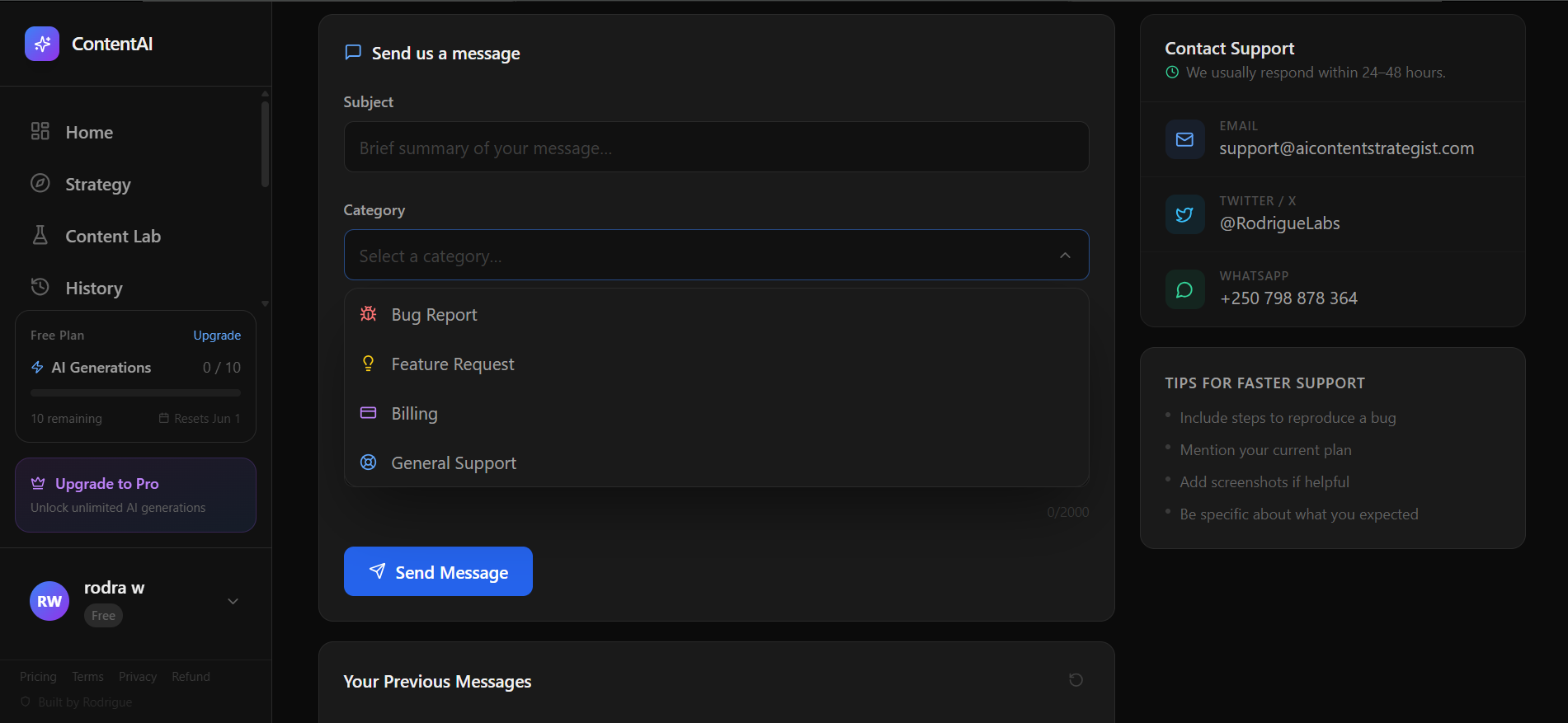Click the RW user avatar

pyautogui.click(x=49, y=601)
